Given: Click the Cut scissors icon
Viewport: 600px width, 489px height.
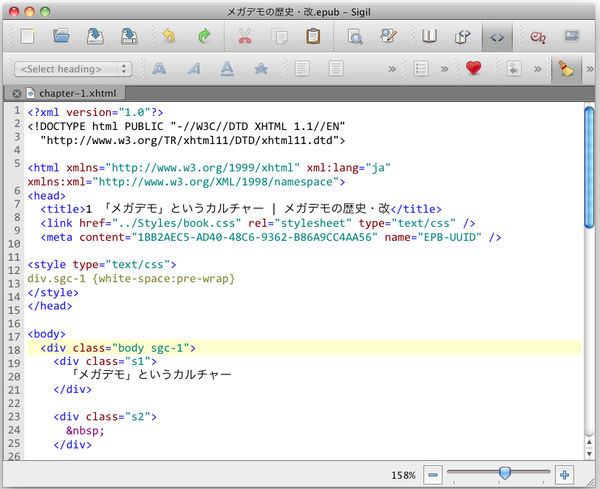Looking at the screenshot, I should point(245,37).
